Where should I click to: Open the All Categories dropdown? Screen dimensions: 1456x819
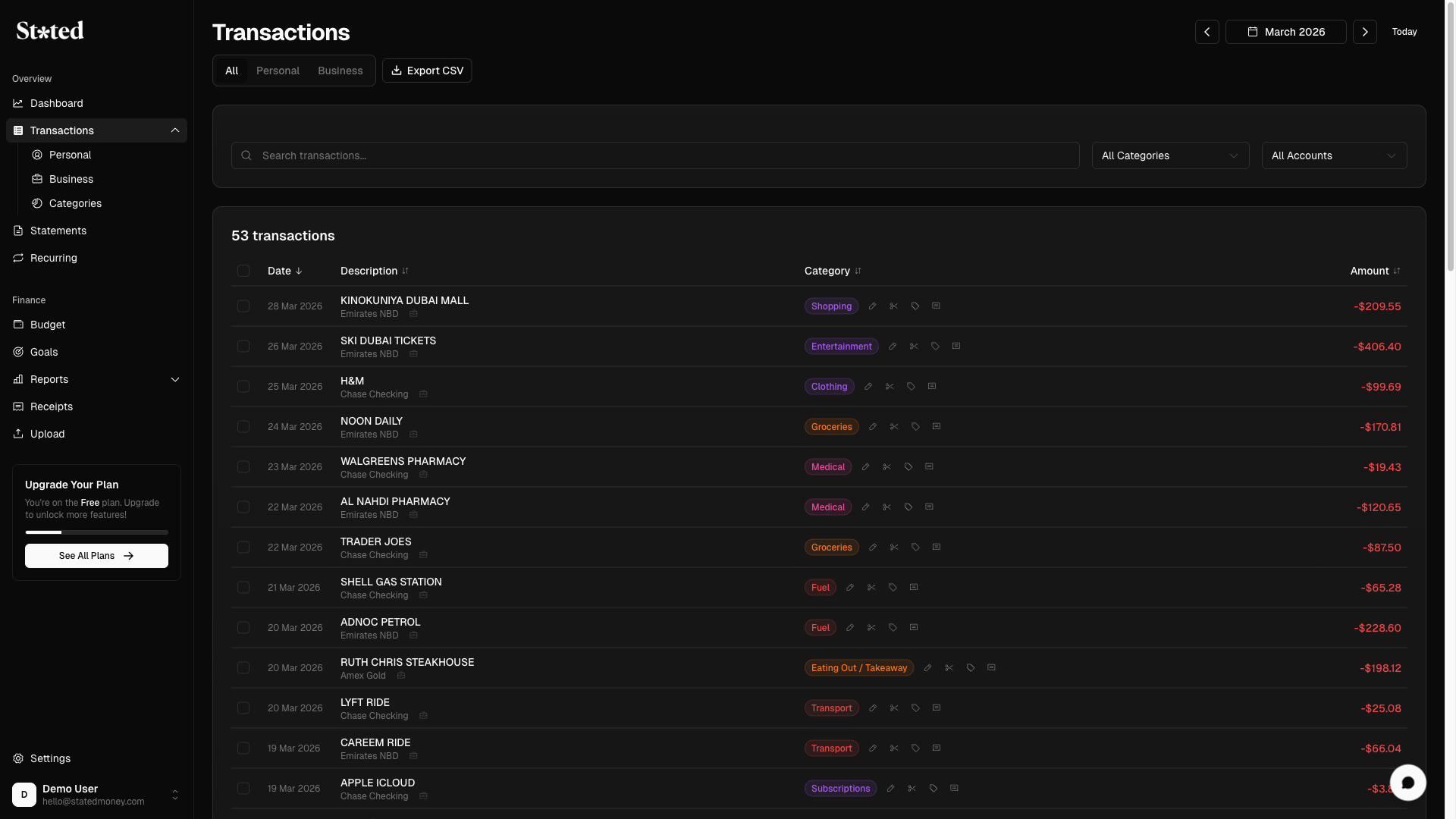click(1170, 155)
